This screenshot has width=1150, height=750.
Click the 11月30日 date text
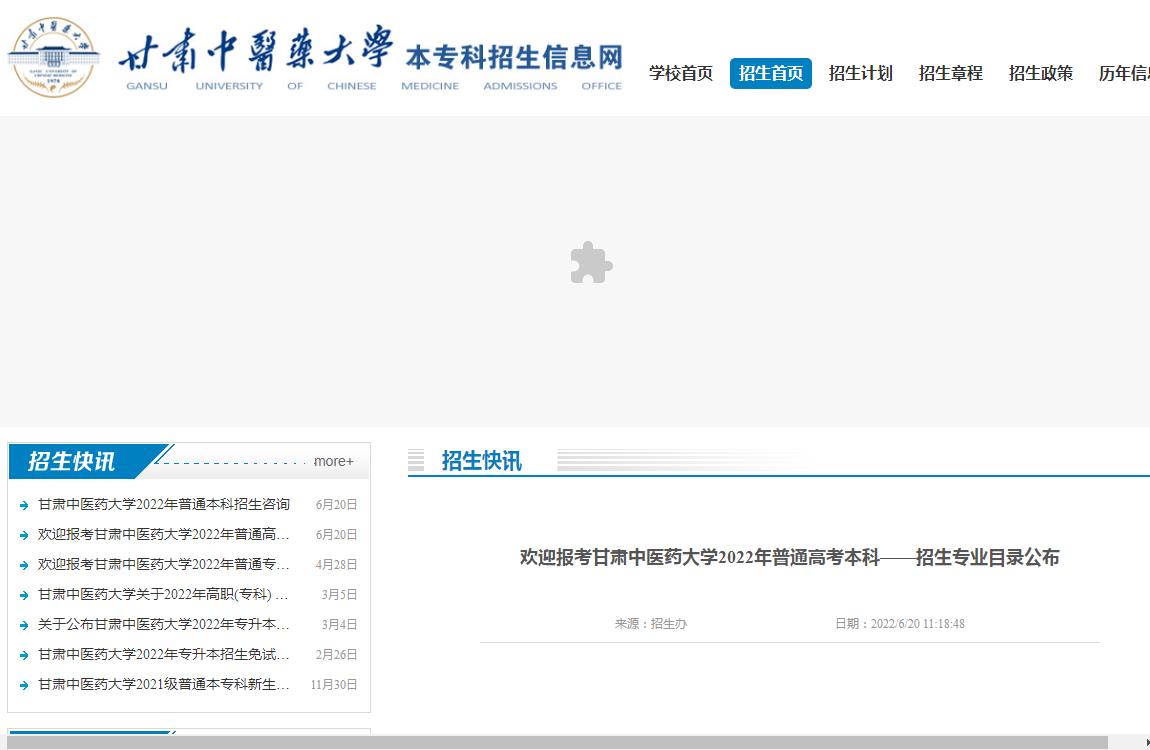click(x=334, y=685)
